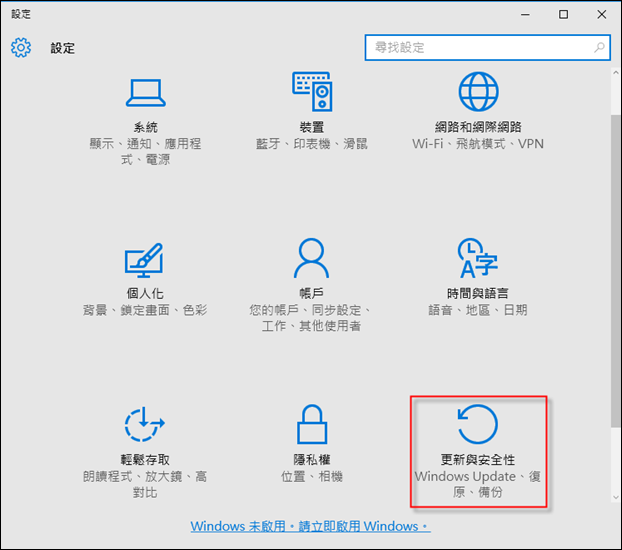
Task: Click the scrollbar up arrow
Action: click(616, 73)
